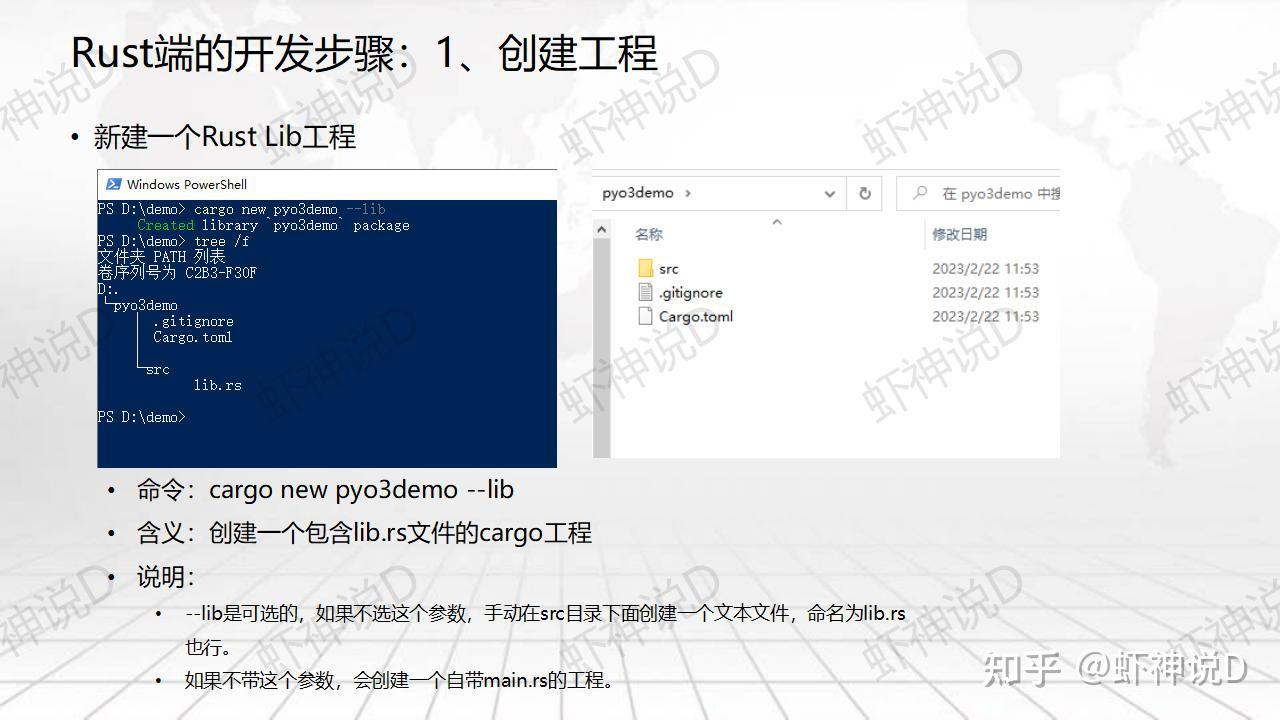This screenshot has width=1280, height=720.
Task: Click the .gitignore file icon
Action: pyautogui.click(x=644, y=292)
